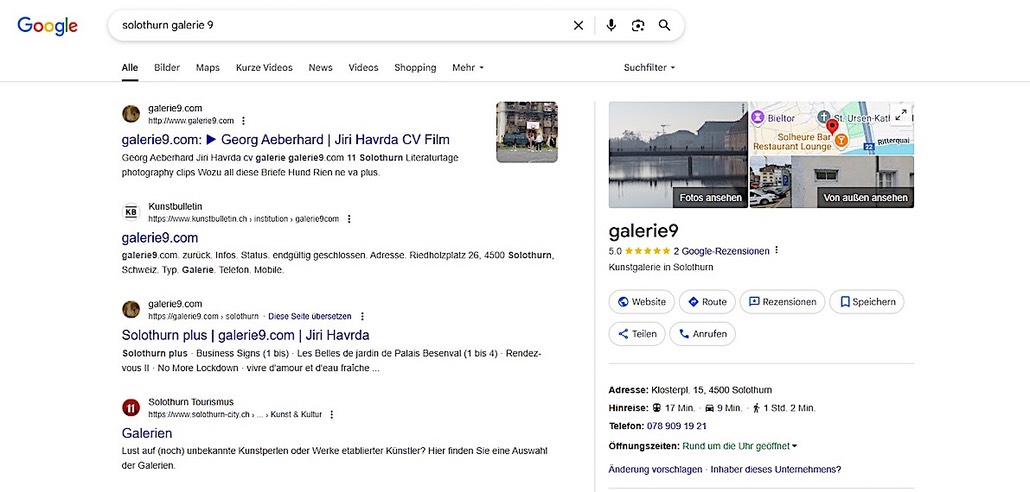1030x492 pixels.
Task: Click Änderung vorschlagen link
Action: [656, 470]
